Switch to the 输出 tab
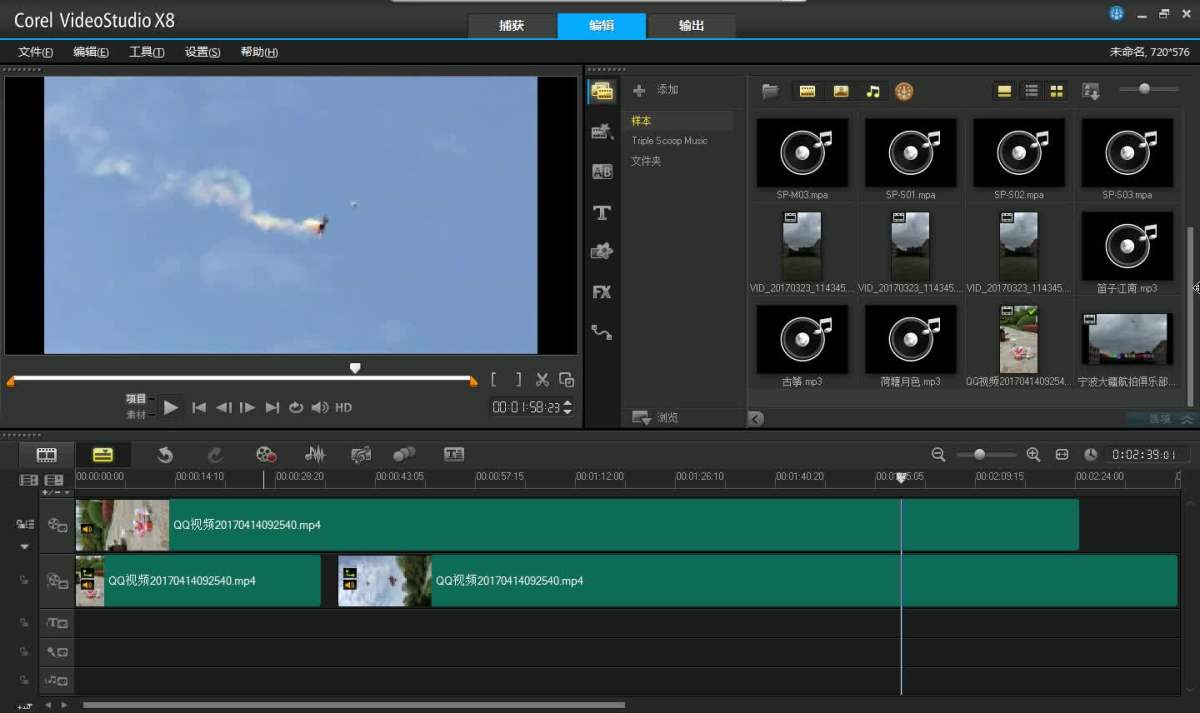1200x713 pixels. [x=691, y=26]
